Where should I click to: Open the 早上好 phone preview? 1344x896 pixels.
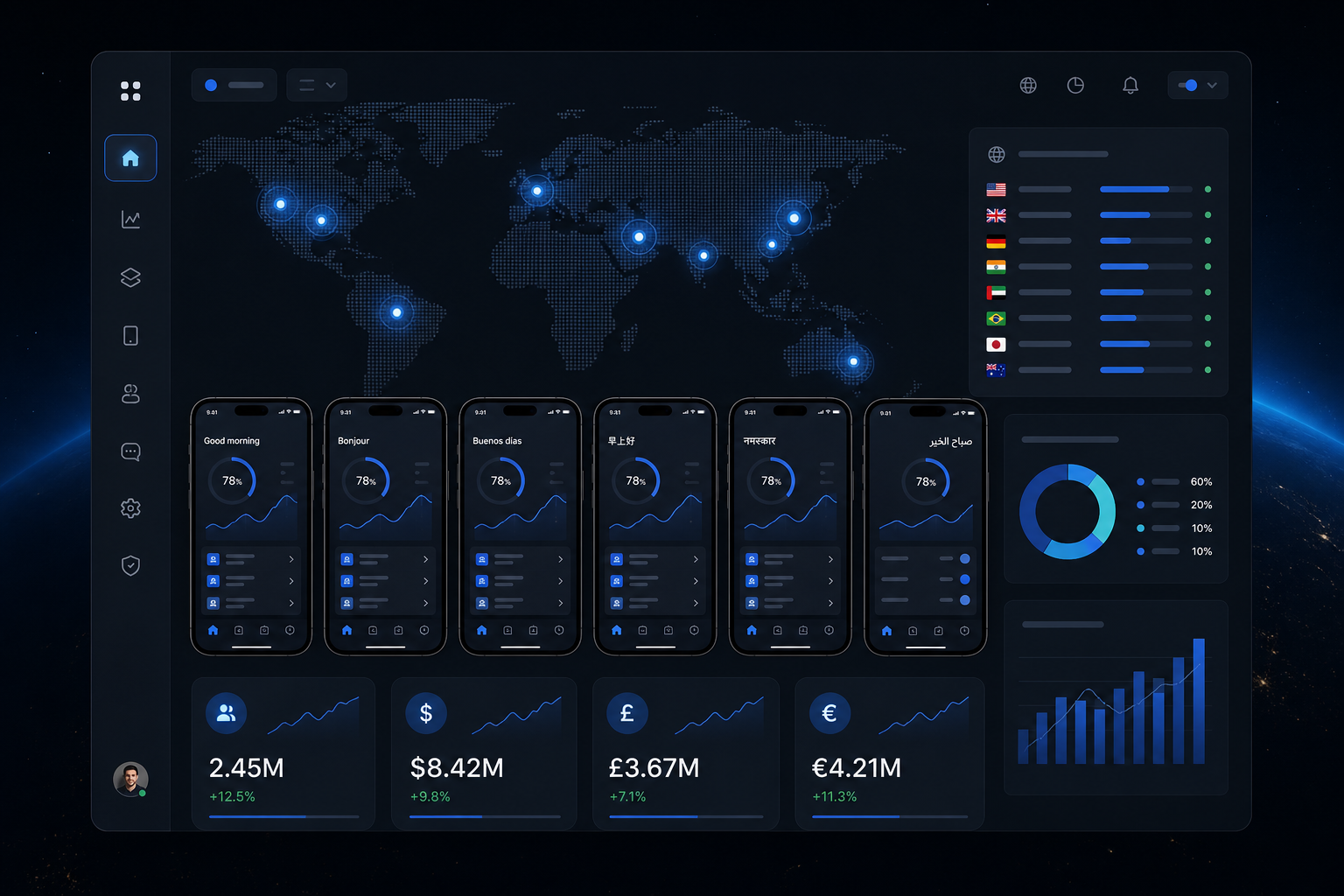click(x=655, y=527)
